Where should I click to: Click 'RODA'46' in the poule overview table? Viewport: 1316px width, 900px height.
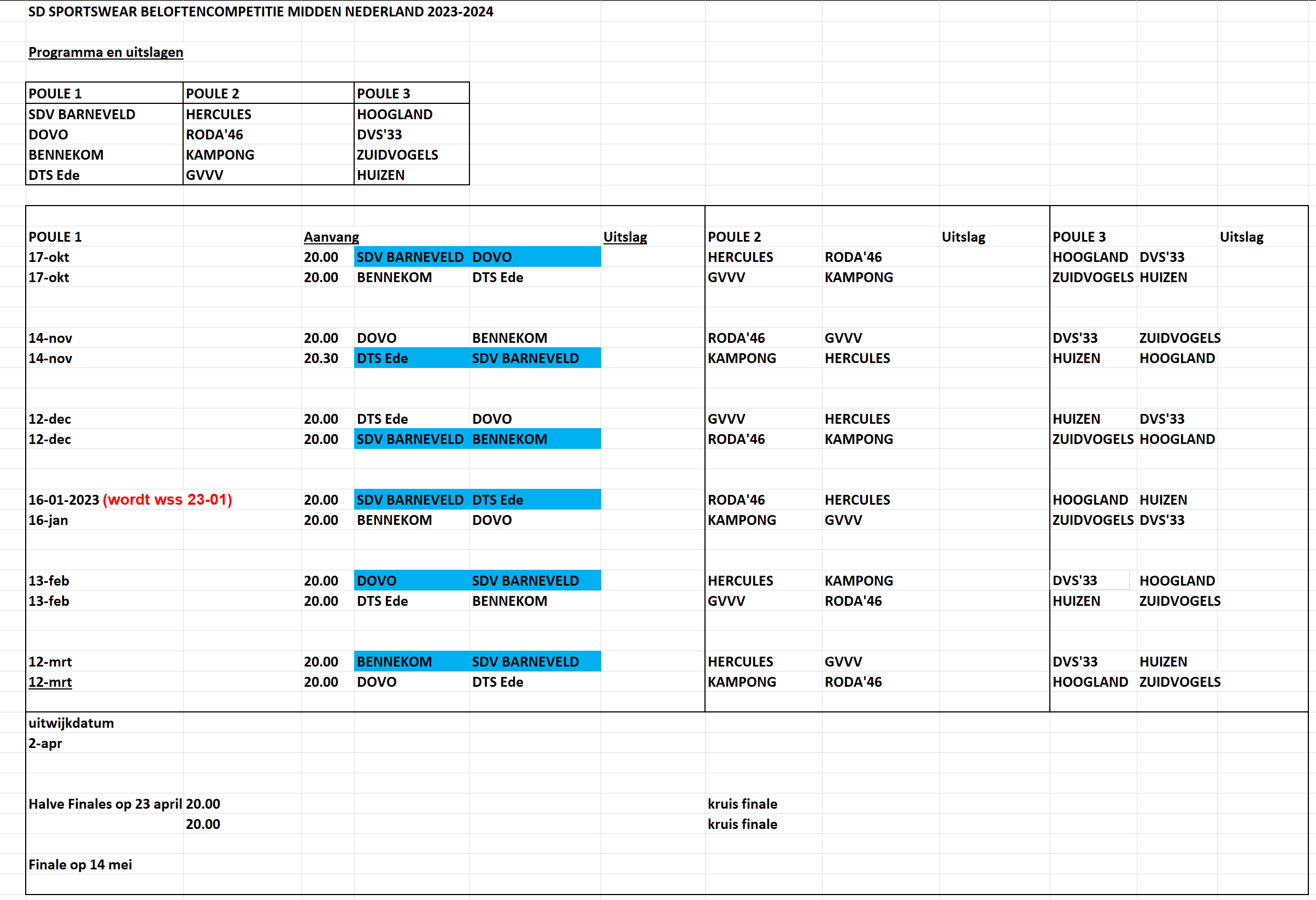coord(215,135)
